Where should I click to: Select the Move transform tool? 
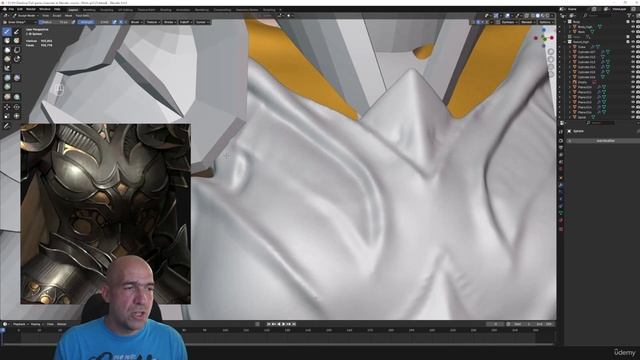(7, 107)
